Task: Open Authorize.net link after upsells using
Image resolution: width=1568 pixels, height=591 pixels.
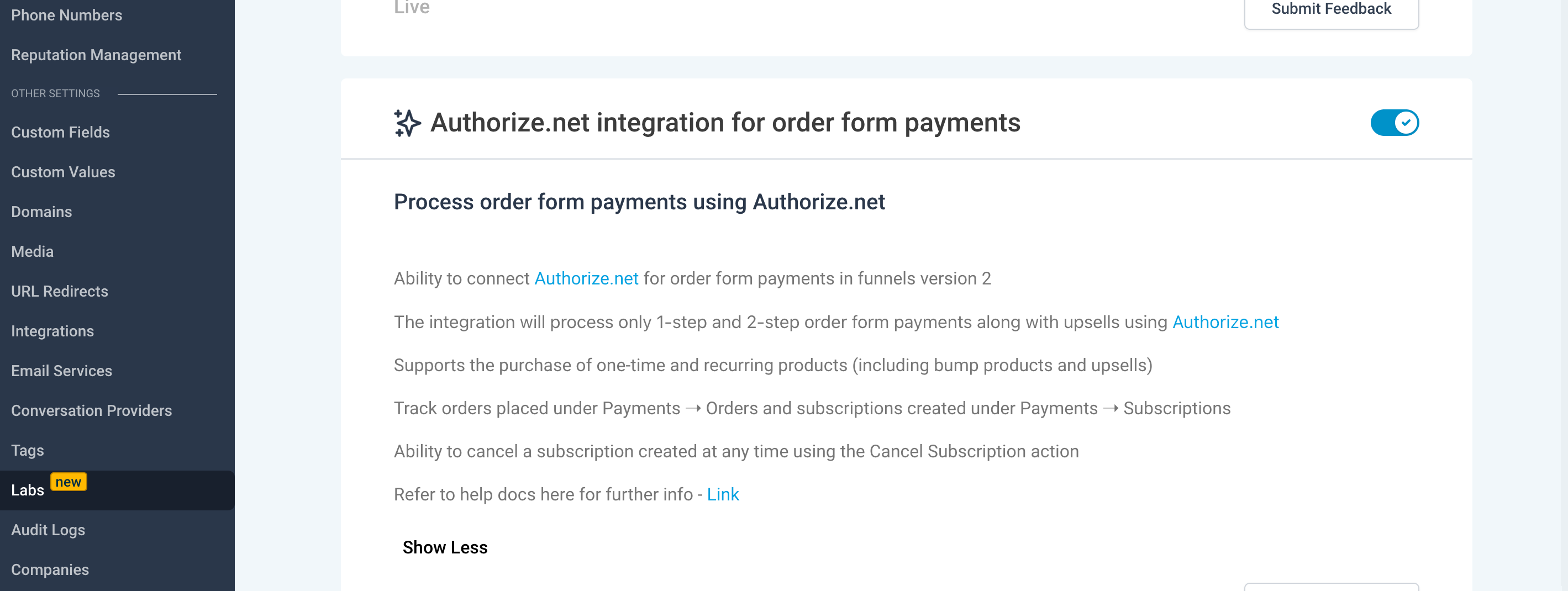Action: (x=1225, y=322)
